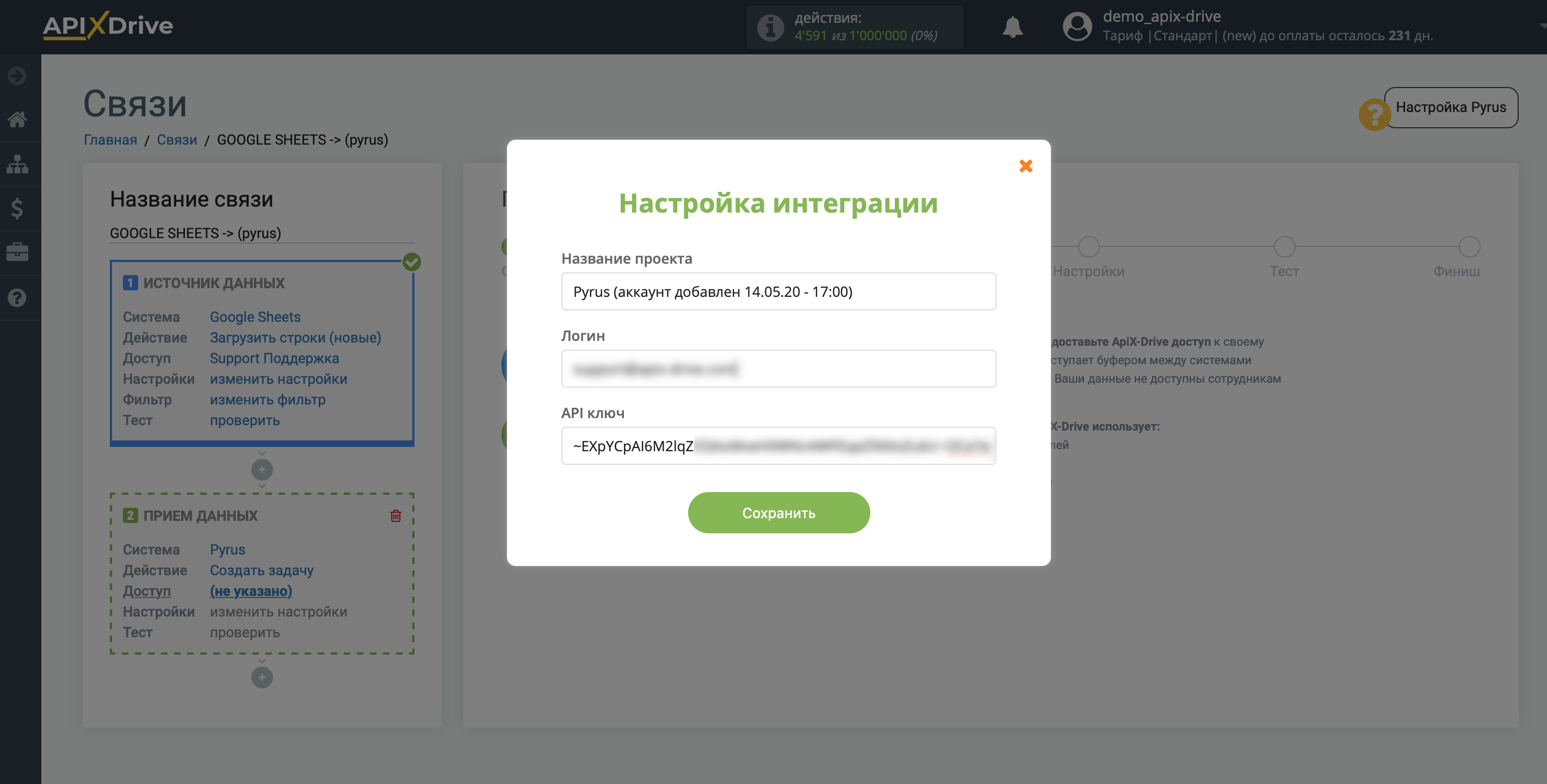Image resolution: width=1547 pixels, height=784 pixels.
Task: Open the Pyrus system link
Action: click(x=227, y=550)
